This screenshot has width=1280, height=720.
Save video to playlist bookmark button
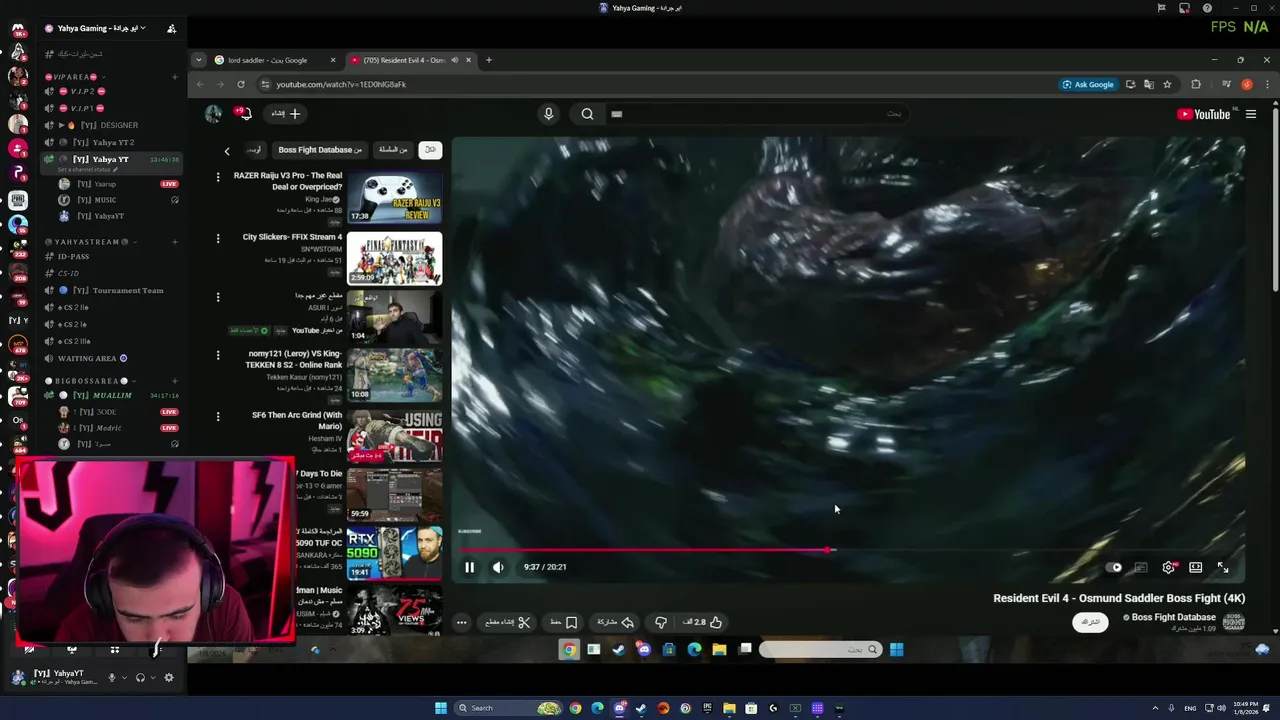tap(564, 622)
